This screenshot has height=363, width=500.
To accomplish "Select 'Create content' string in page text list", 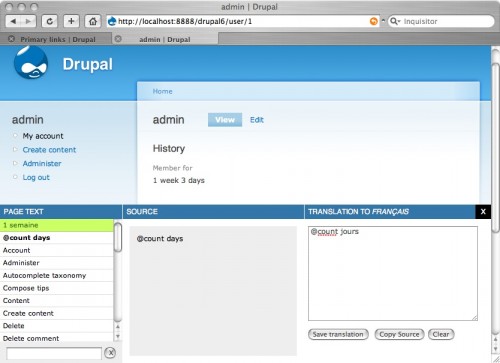I will tap(57, 313).
